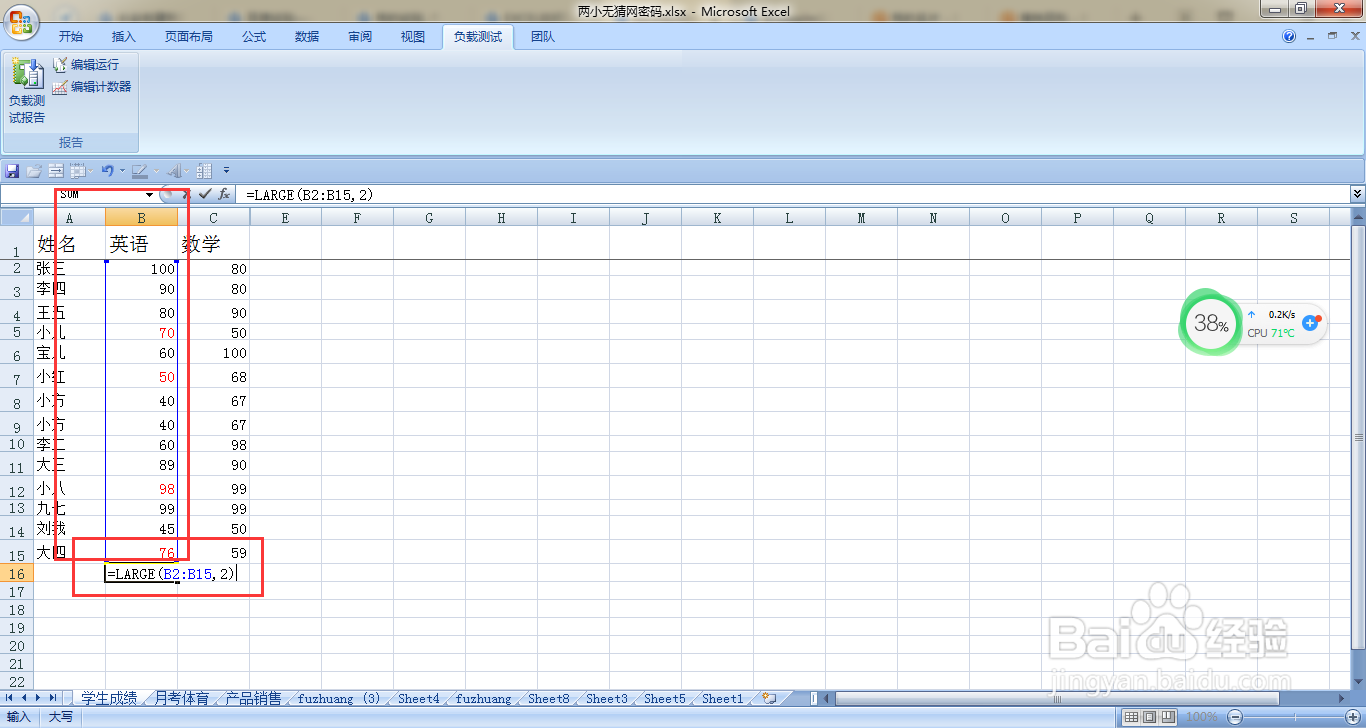1366x728 pixels.
Task: Click the cell with value 59 in row 15
Action: pos(213,552)
